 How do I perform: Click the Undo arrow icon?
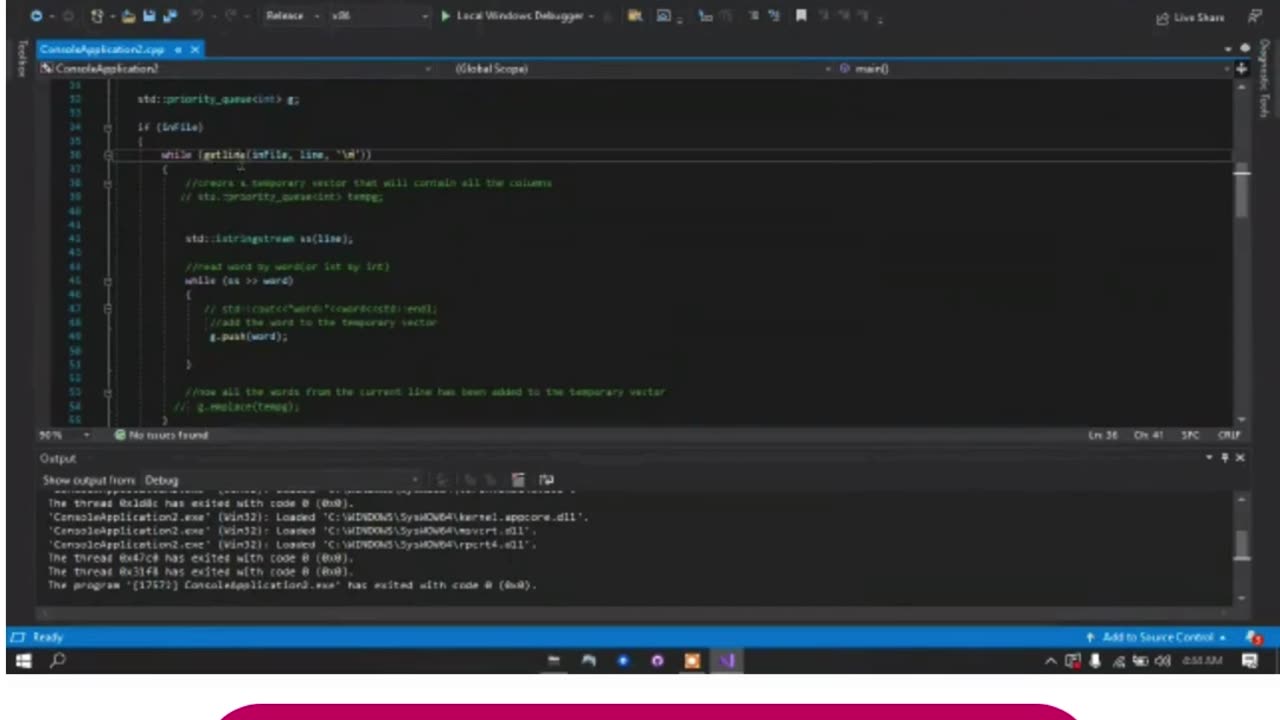coord(198,16)
